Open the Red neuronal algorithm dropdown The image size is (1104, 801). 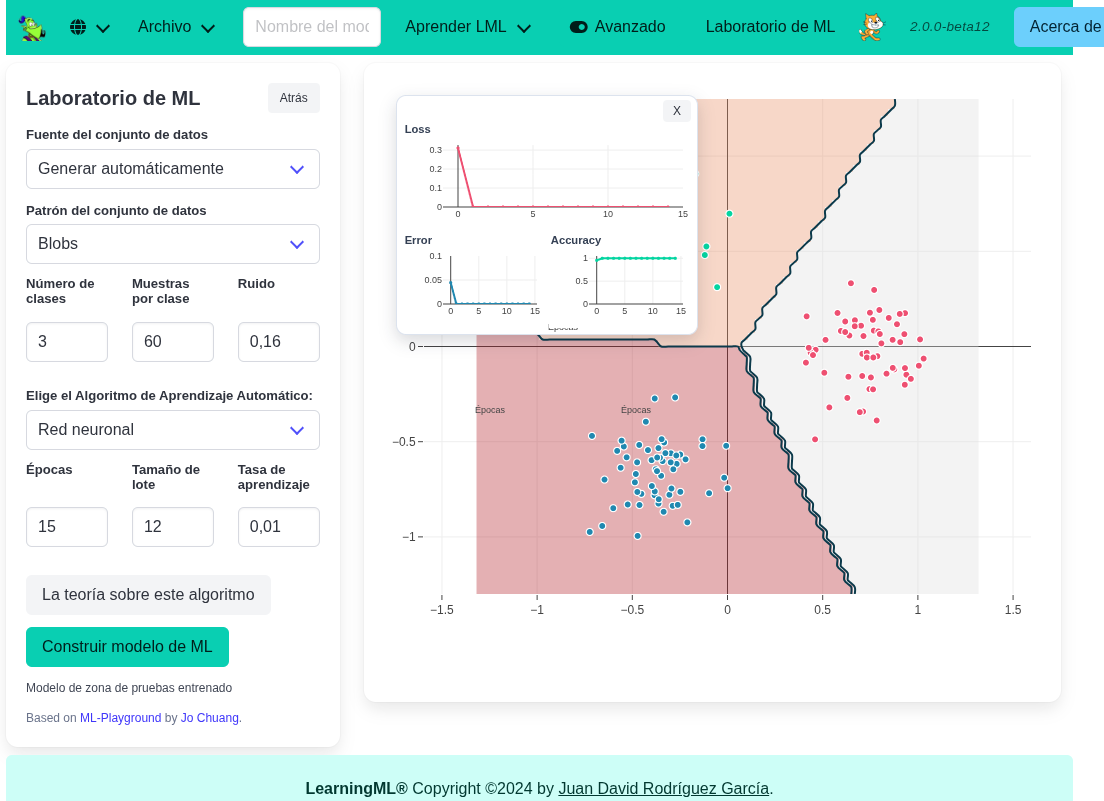point(172,430)
